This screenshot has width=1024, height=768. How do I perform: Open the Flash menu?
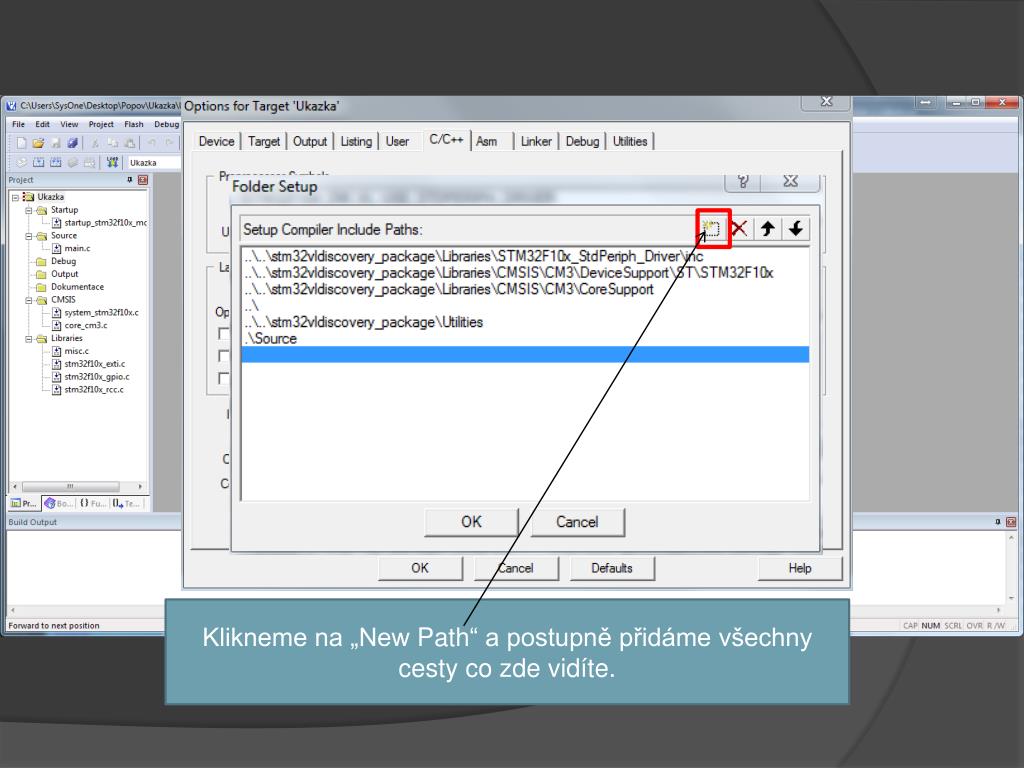click(x=134, y=124)
